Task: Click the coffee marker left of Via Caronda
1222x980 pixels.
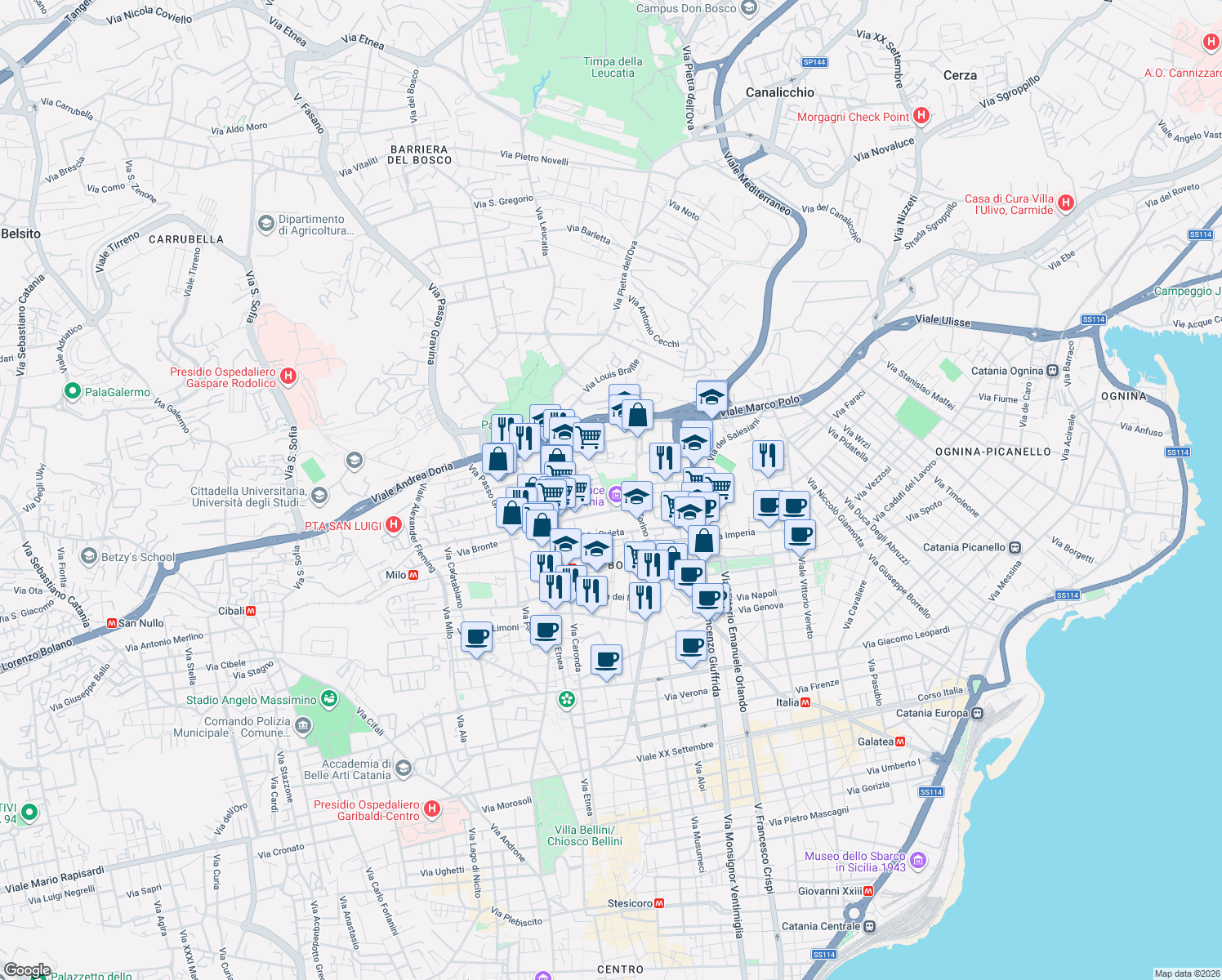Action: 546,630
